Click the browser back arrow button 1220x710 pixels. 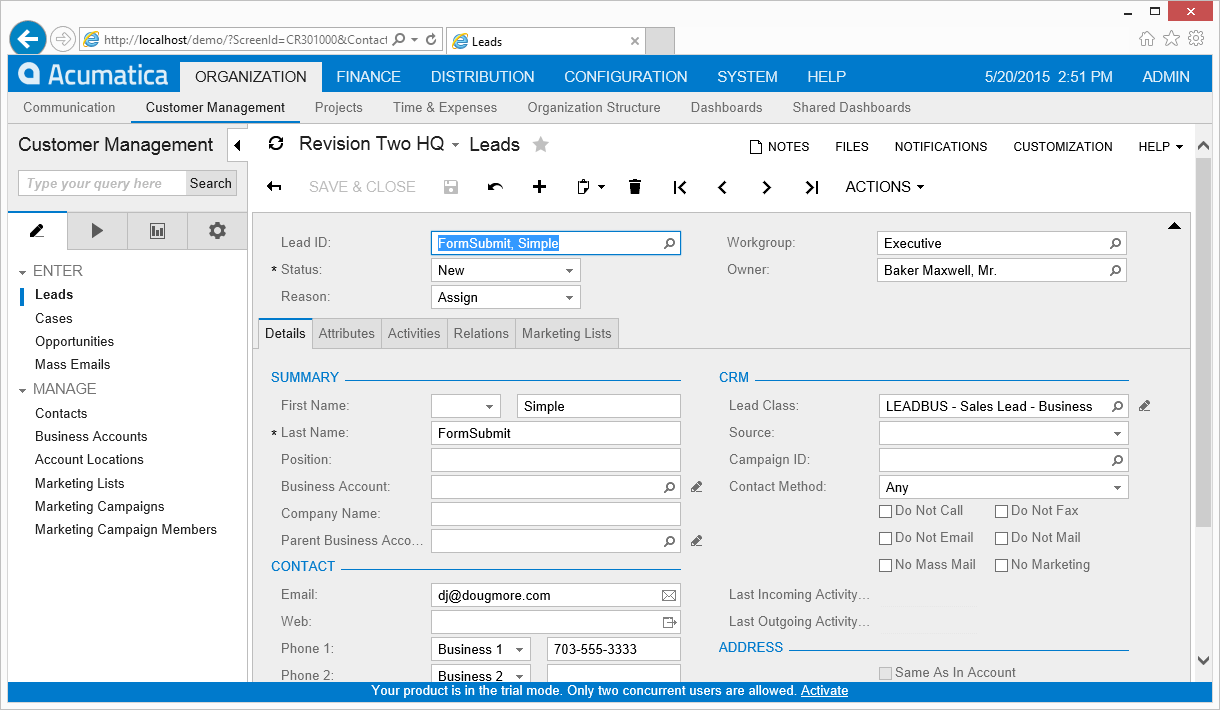[x=27, y=39]
